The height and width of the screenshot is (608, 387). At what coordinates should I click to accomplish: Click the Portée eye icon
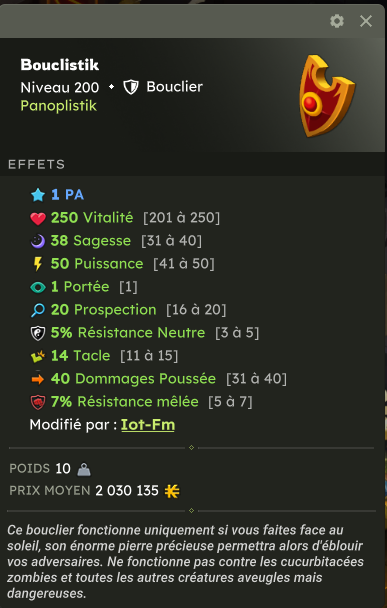(38, 287)
